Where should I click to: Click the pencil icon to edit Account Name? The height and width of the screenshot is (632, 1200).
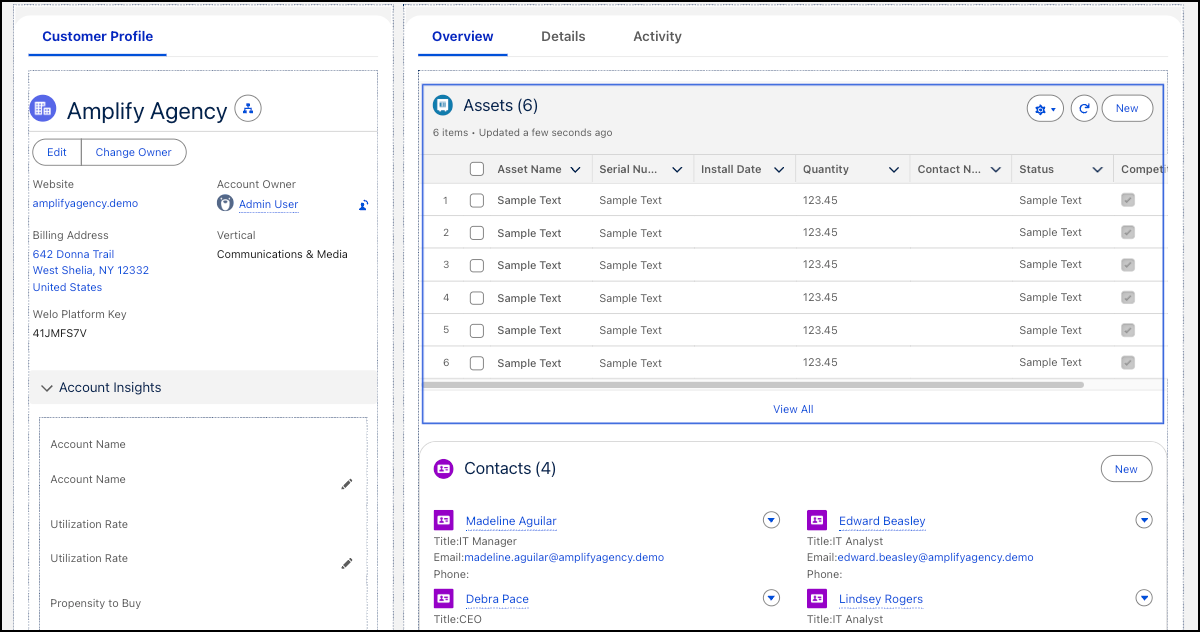pyautogui.click(x=346, y=484)
